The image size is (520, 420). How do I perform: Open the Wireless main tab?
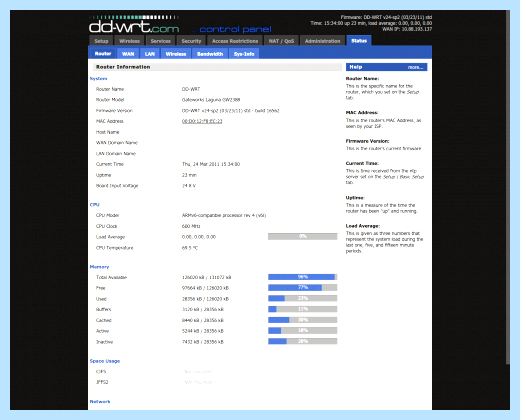click(x=129, y=41)
